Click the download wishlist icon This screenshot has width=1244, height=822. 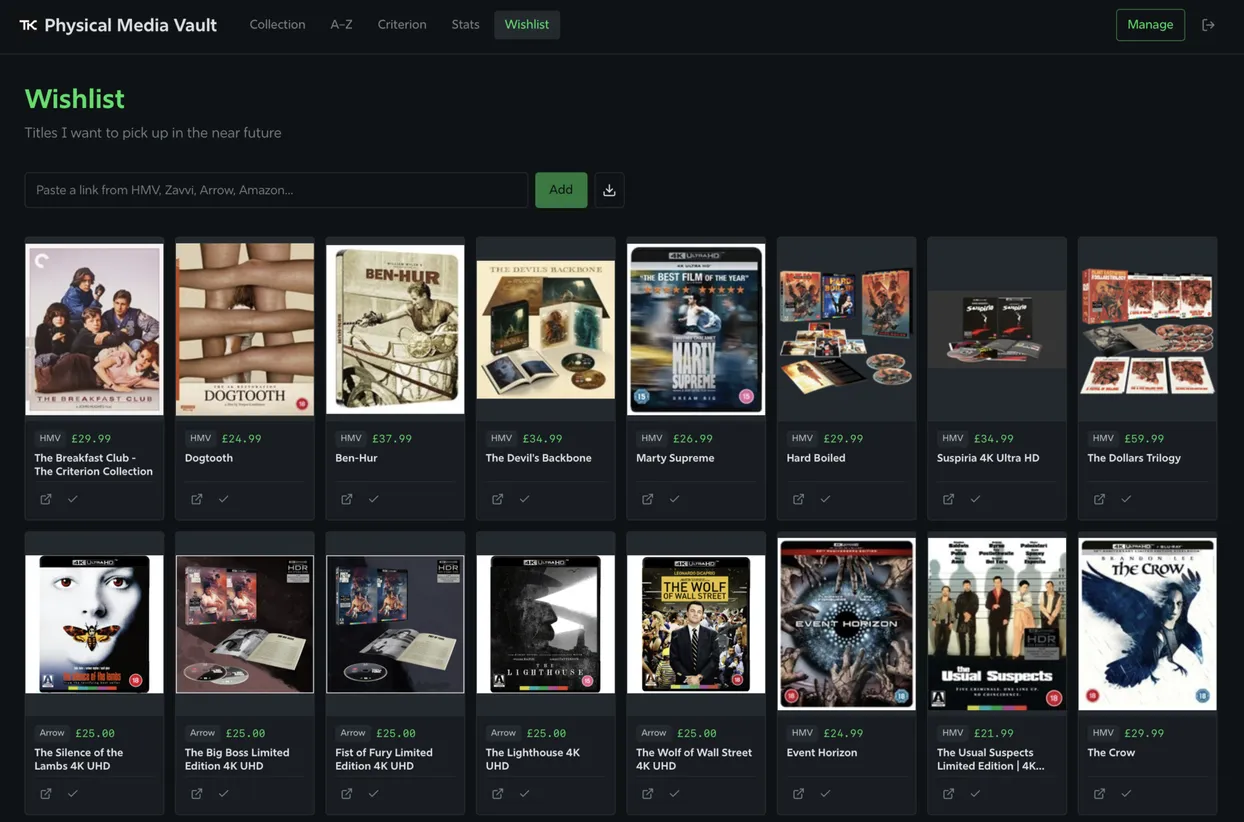pos(609,190)
